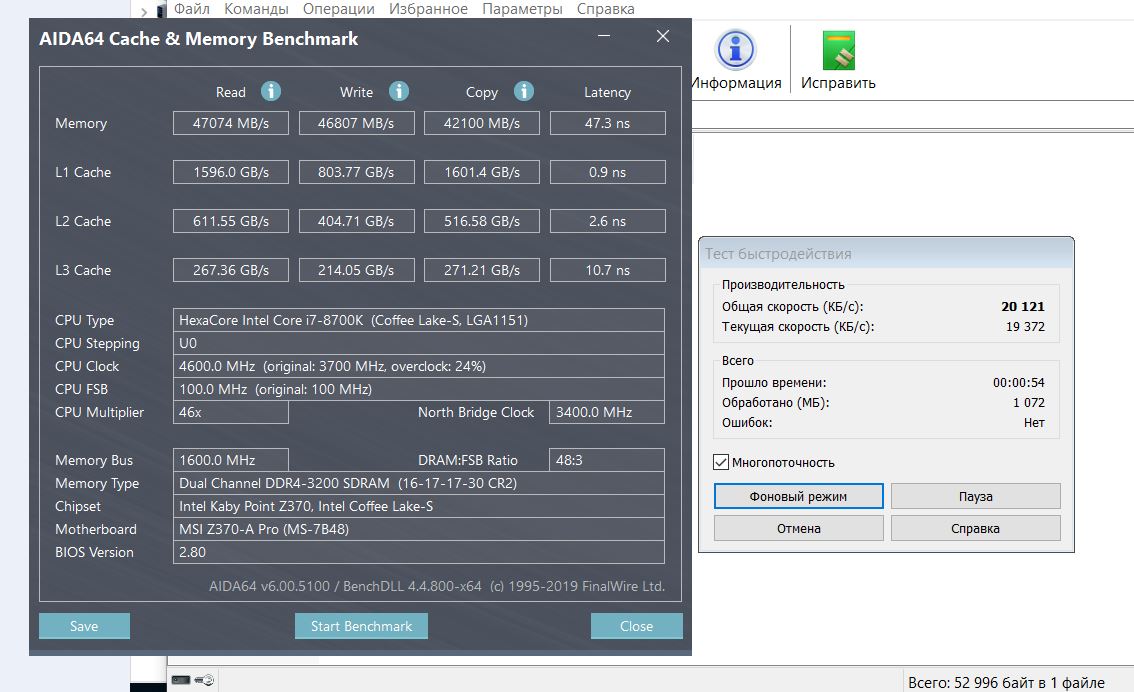Click CPU Type field i7-8700K
The height and width of the screenshot is (692, 1134).
click(419, 320)
